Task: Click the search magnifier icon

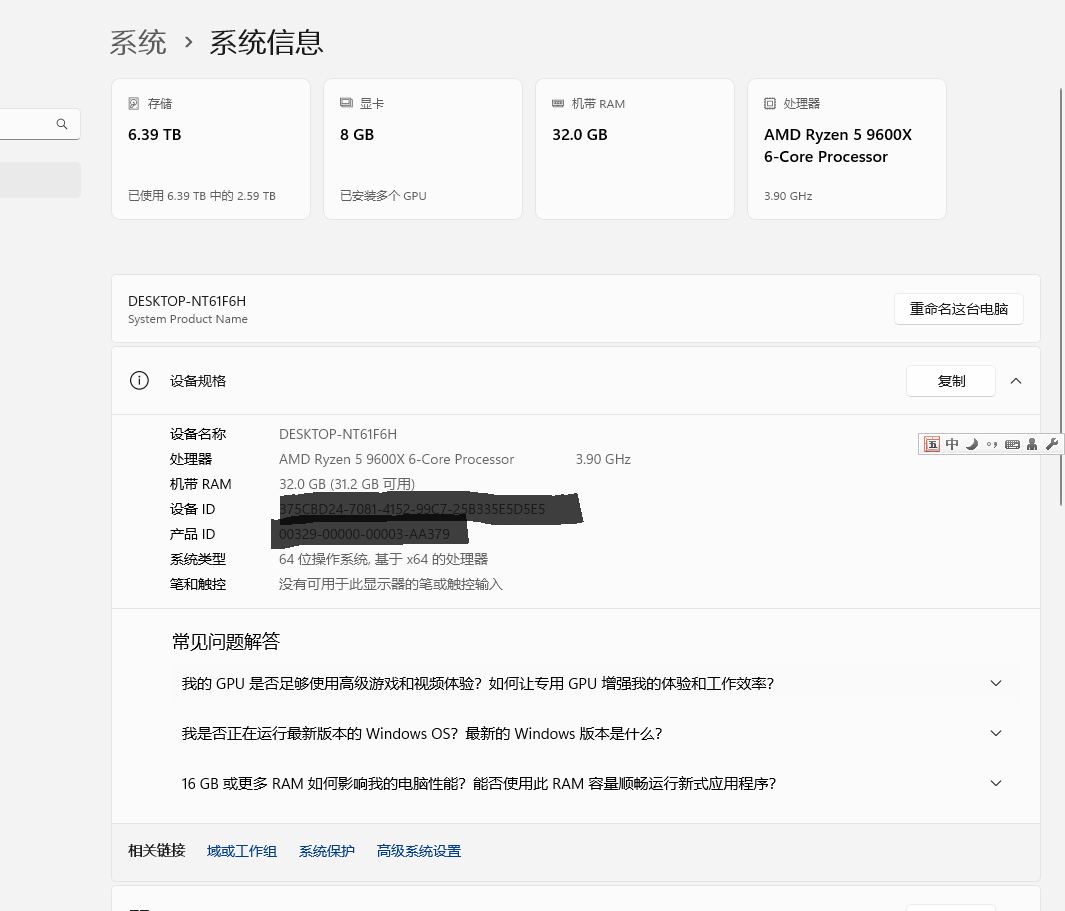Action: tap(62, 124)
